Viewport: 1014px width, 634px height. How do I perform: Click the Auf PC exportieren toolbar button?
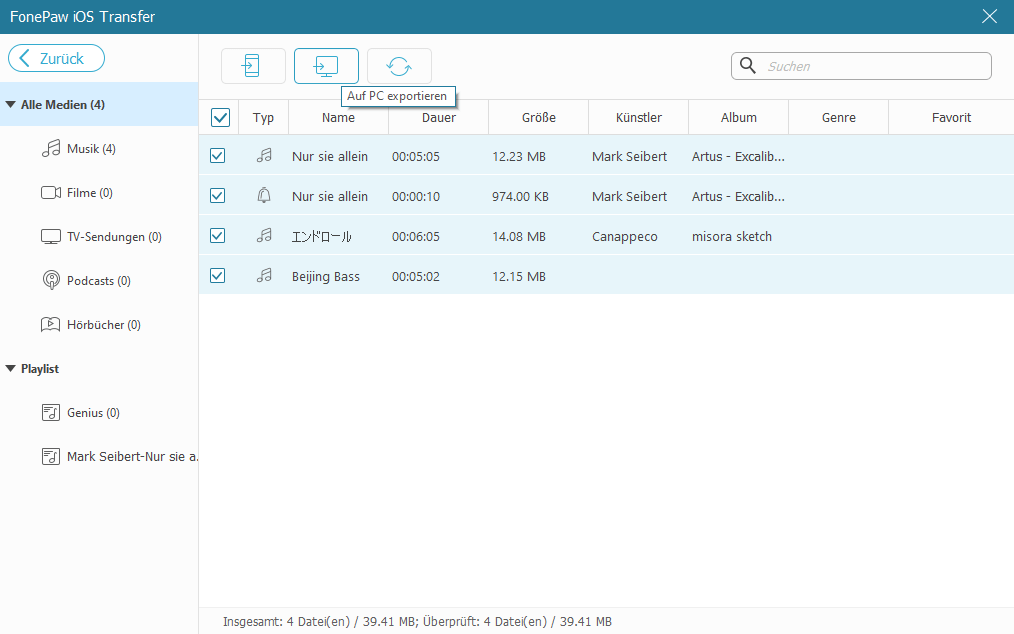pyautogui.click(x=326, y=66)
